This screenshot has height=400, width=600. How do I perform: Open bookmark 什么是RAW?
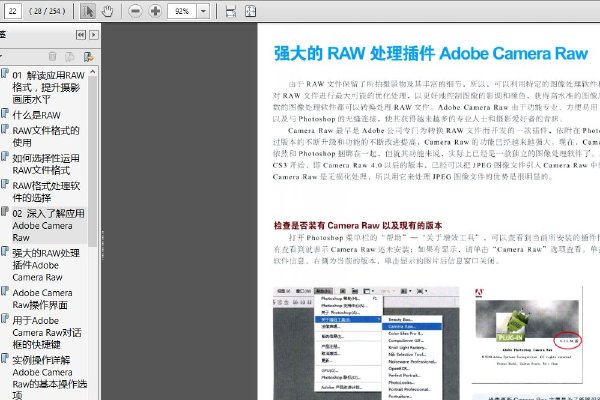tap(36, 115)
